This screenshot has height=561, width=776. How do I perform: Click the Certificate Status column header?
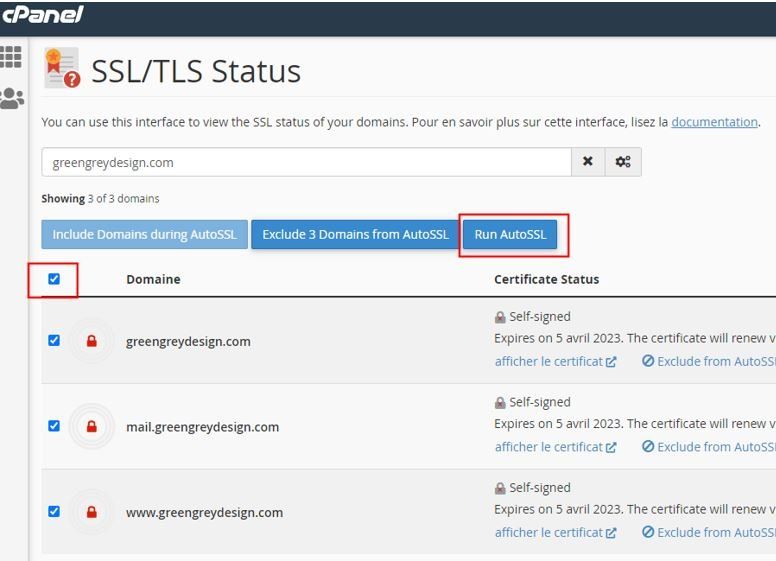point(546,280)
